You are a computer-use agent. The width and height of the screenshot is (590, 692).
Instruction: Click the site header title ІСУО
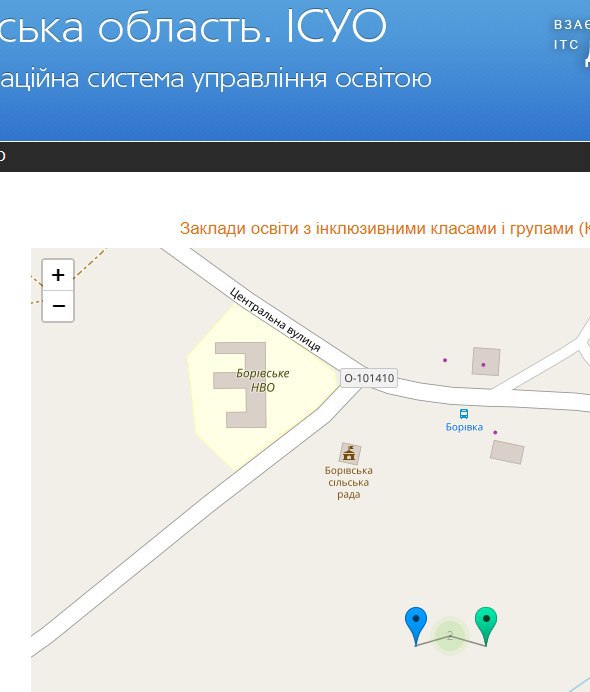337,26
